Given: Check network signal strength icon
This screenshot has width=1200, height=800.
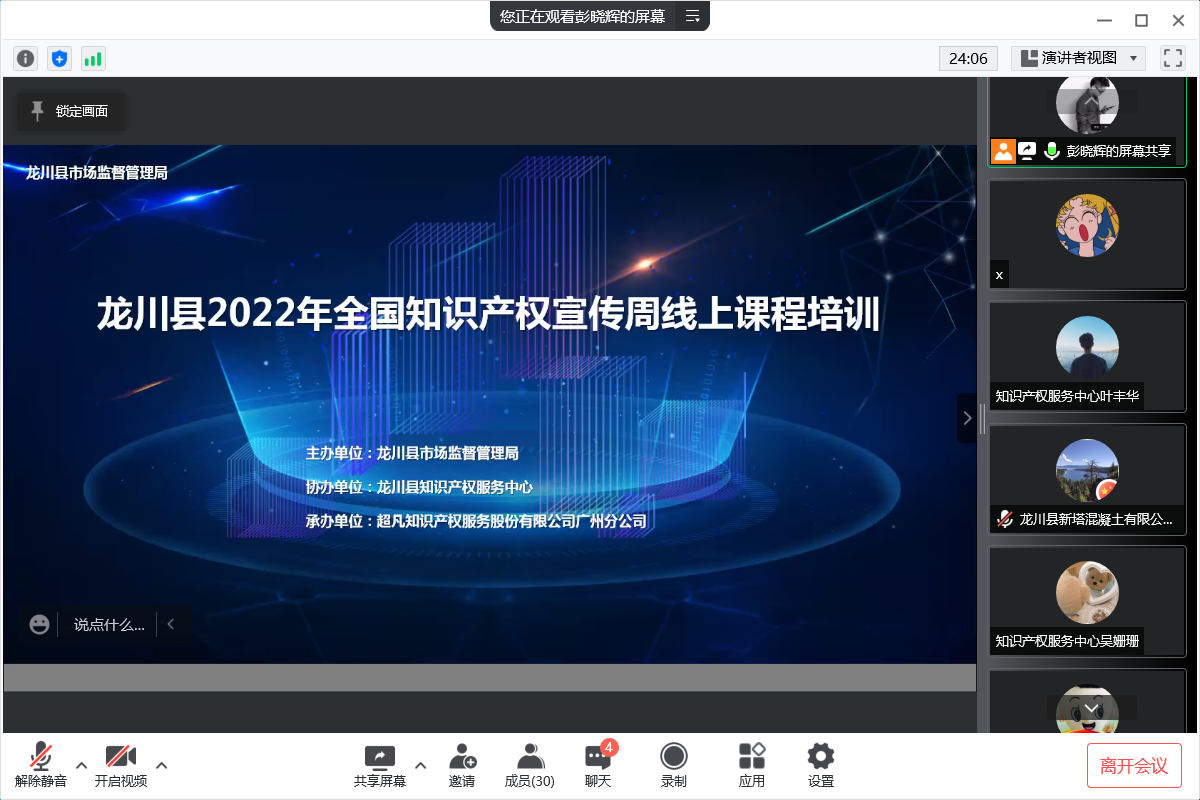Looking at the screenshot, I should (93, 59).
